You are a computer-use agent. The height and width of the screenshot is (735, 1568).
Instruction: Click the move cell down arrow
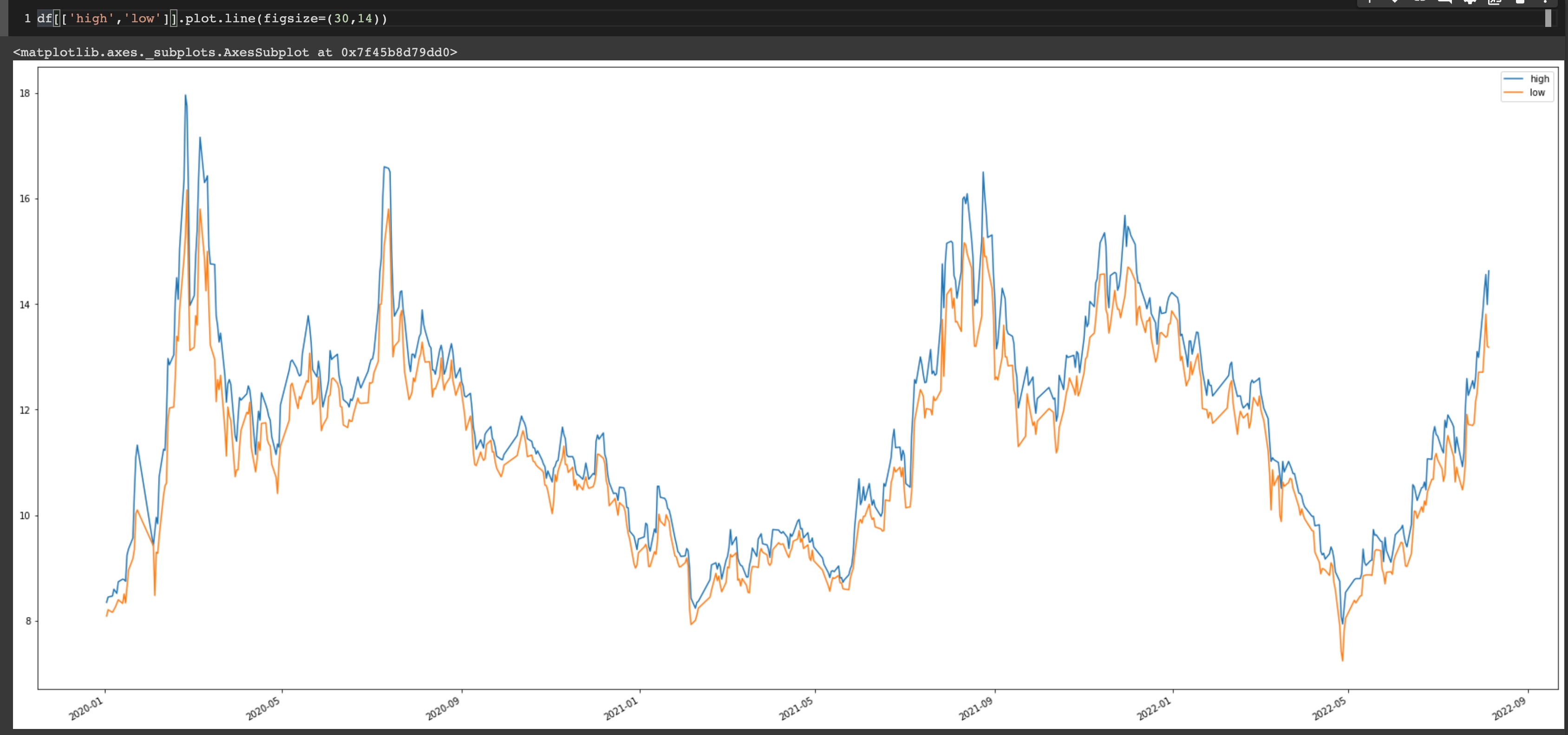[x=1394, y=2]
